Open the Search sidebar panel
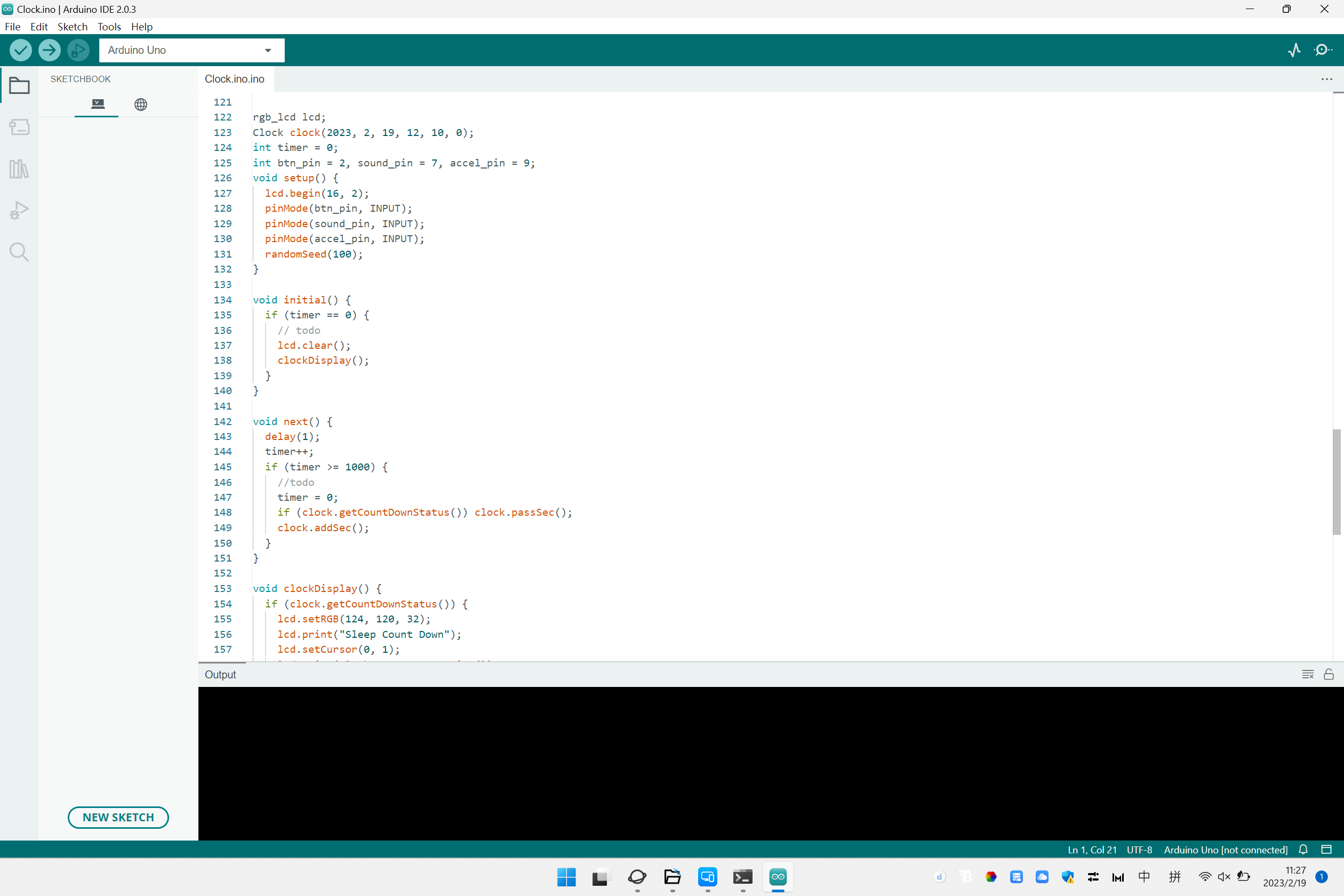Screen dimensions: 1344x896 click(x=19, y=252)
